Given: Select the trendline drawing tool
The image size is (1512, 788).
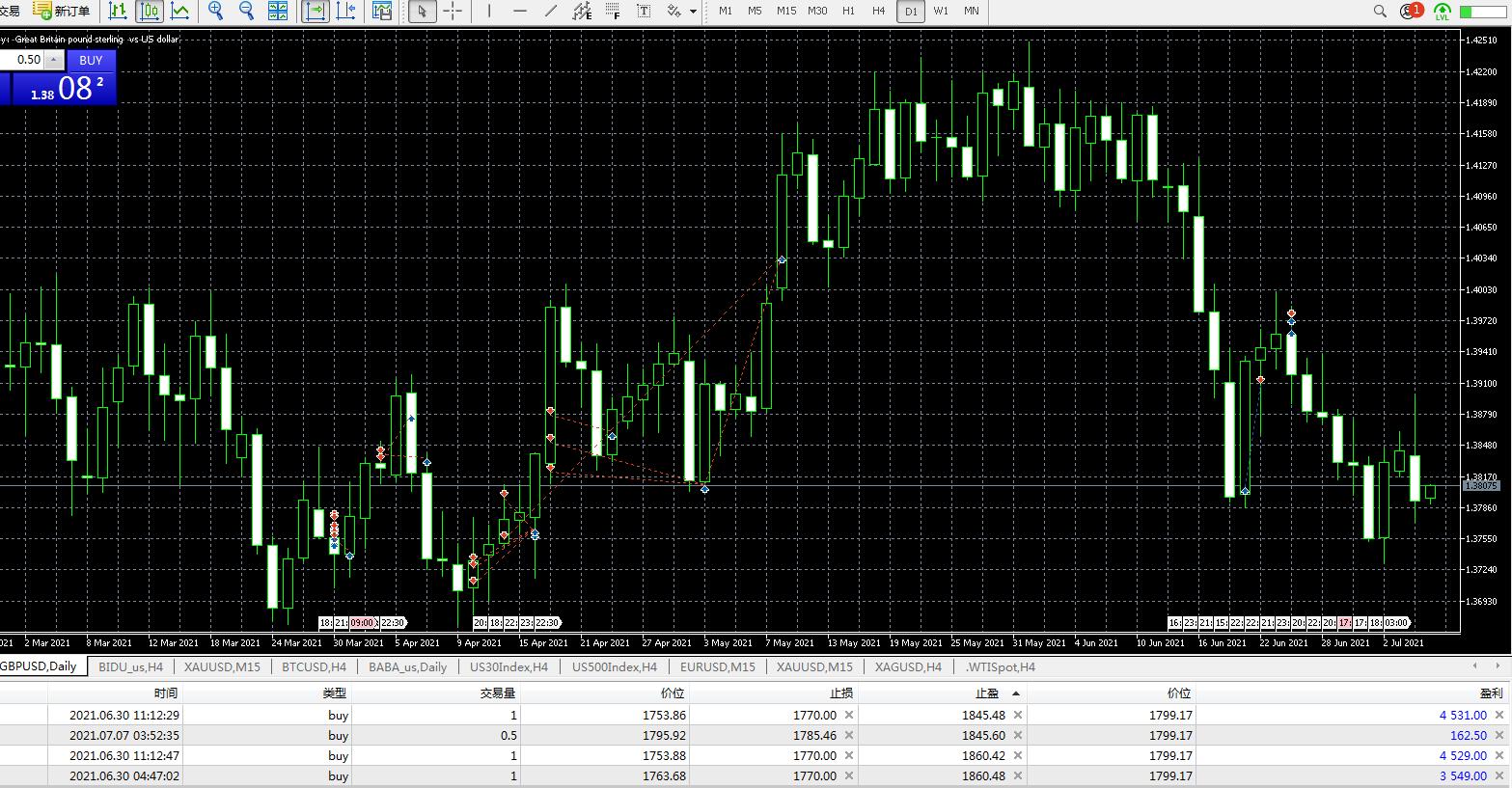Looking at the screenshot, I should (x=551, y=11).
